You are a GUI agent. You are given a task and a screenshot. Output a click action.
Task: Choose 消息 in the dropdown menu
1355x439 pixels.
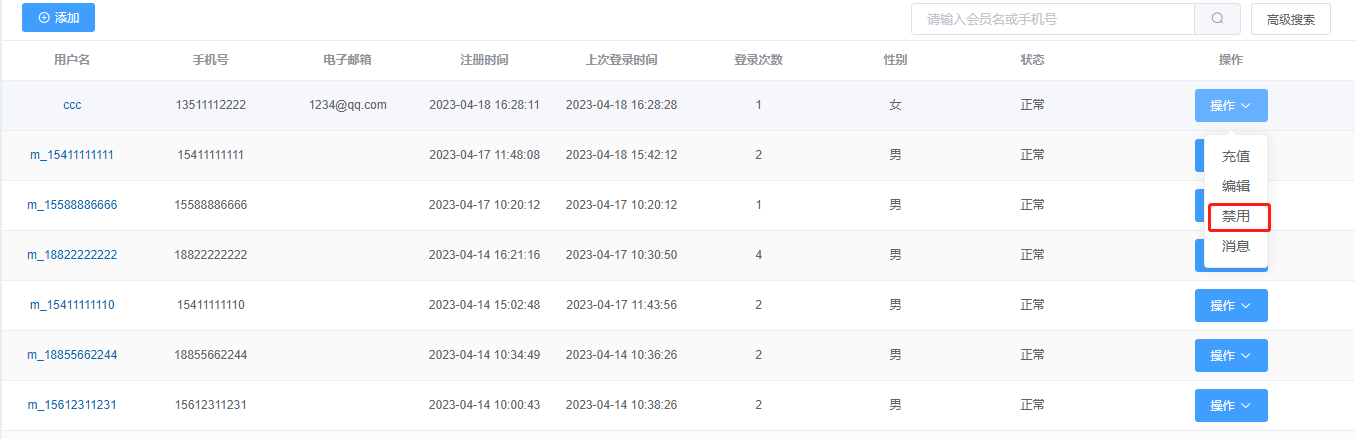1236,246
